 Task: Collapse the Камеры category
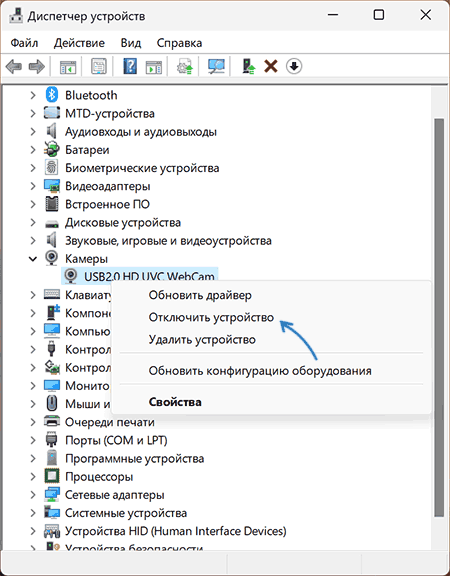pos(33,259)
